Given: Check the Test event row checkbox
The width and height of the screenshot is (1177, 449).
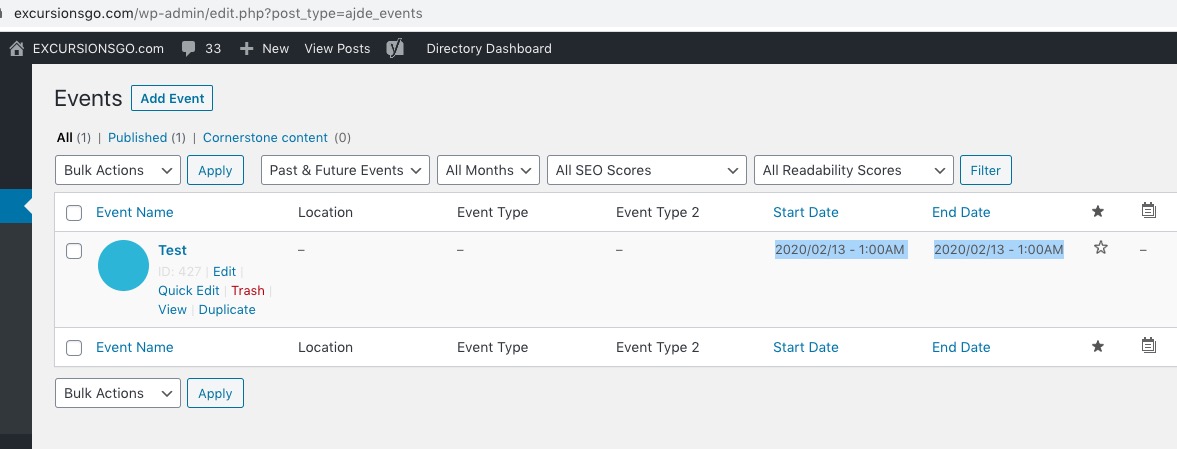Looking at the screenshot, I should [x=74, y=251].
